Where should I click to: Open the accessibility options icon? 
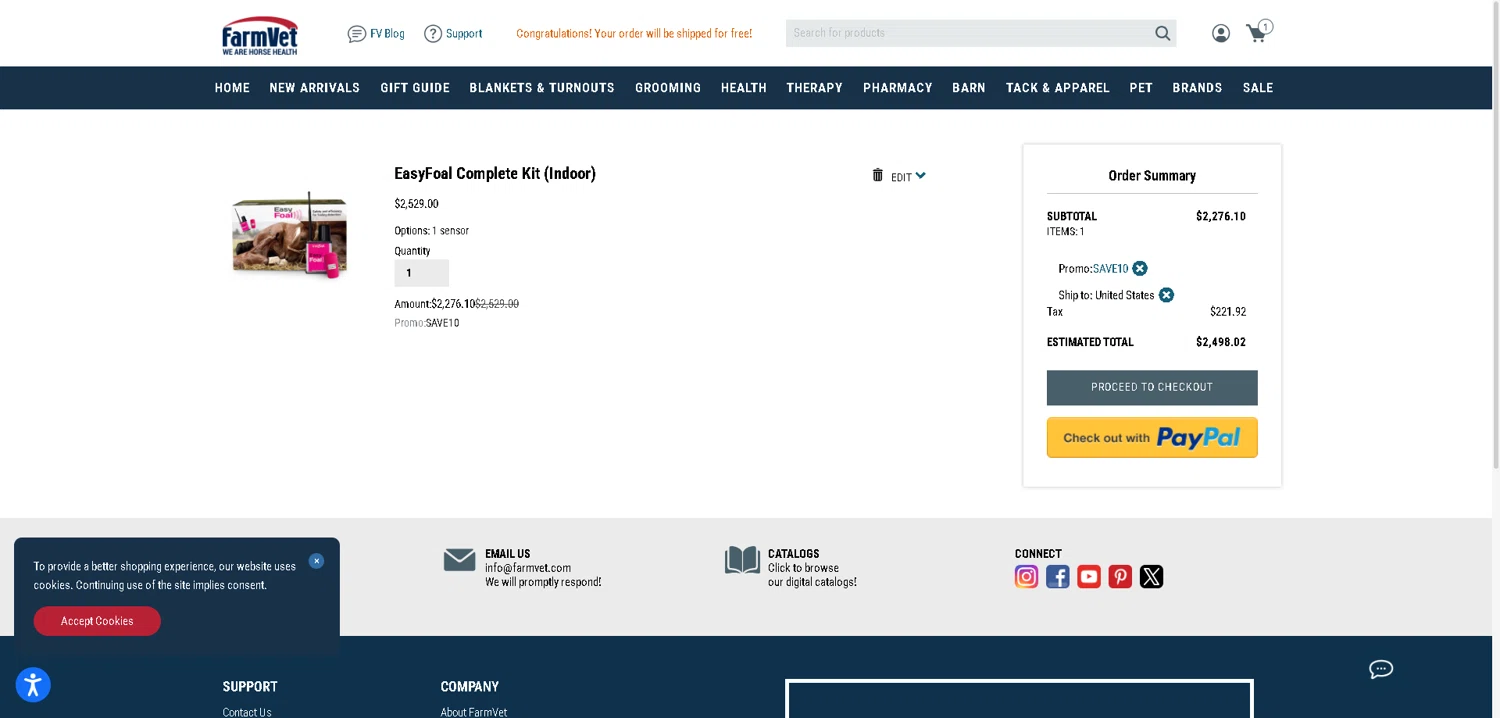click(33, 685)
